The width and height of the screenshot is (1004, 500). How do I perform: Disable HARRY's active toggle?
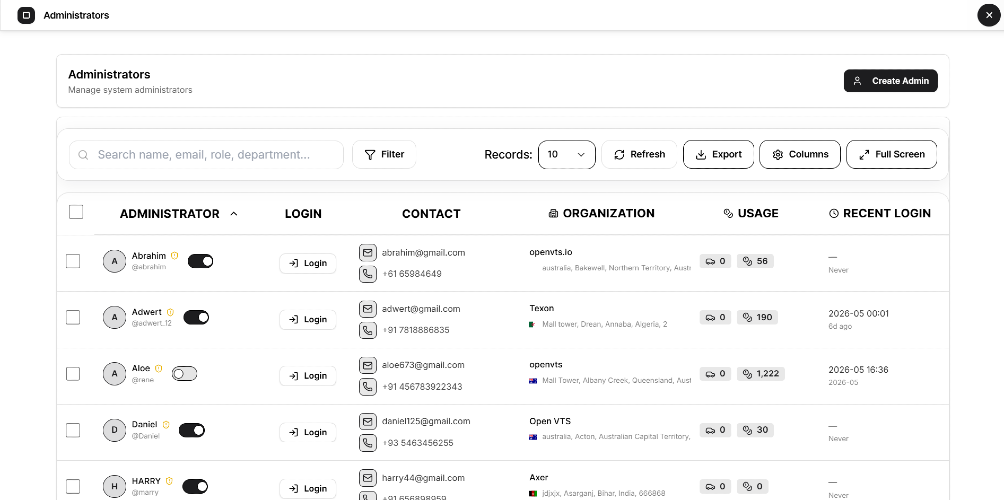tap(195, 487)
